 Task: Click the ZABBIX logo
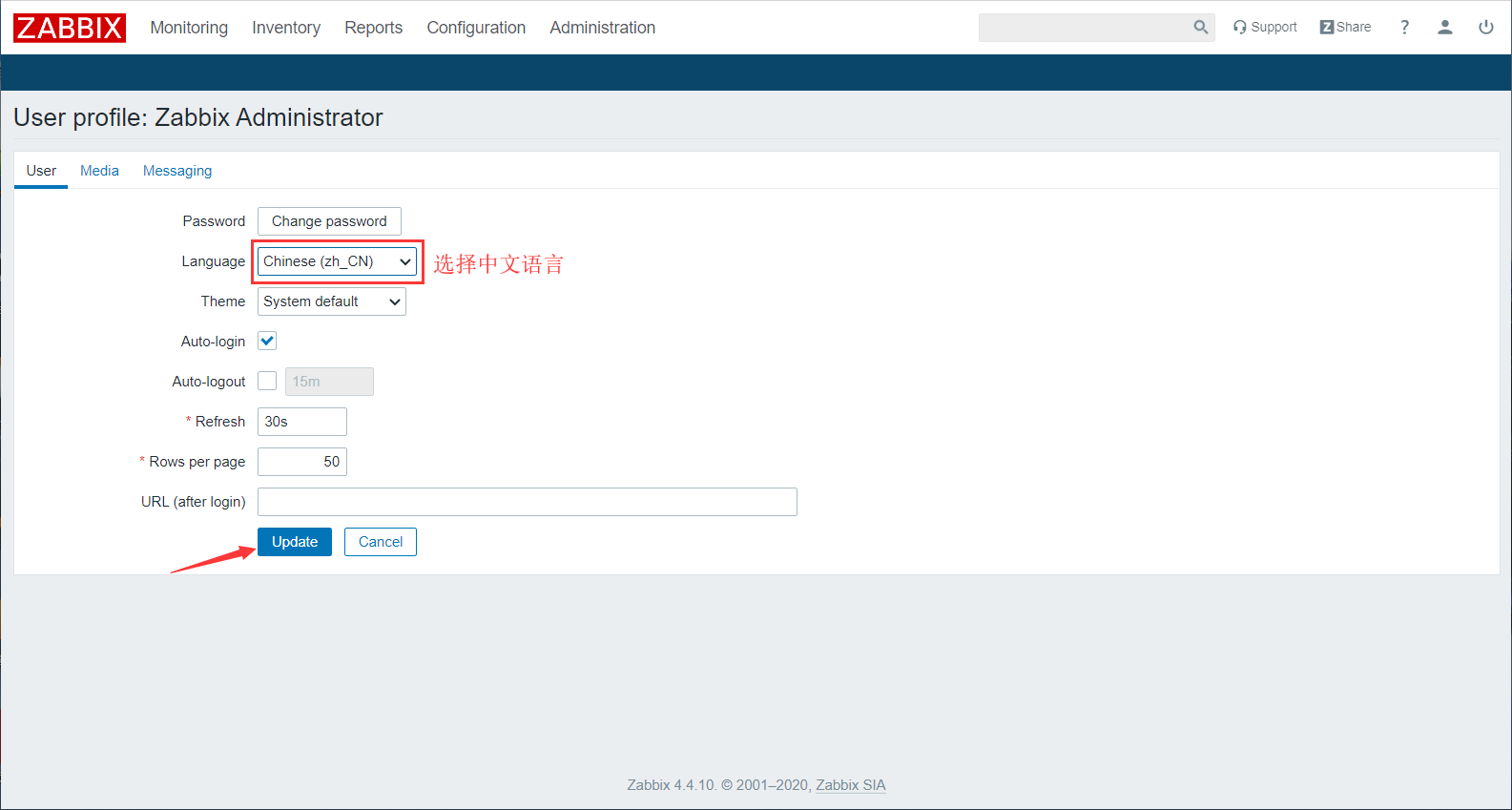(70, 28)
